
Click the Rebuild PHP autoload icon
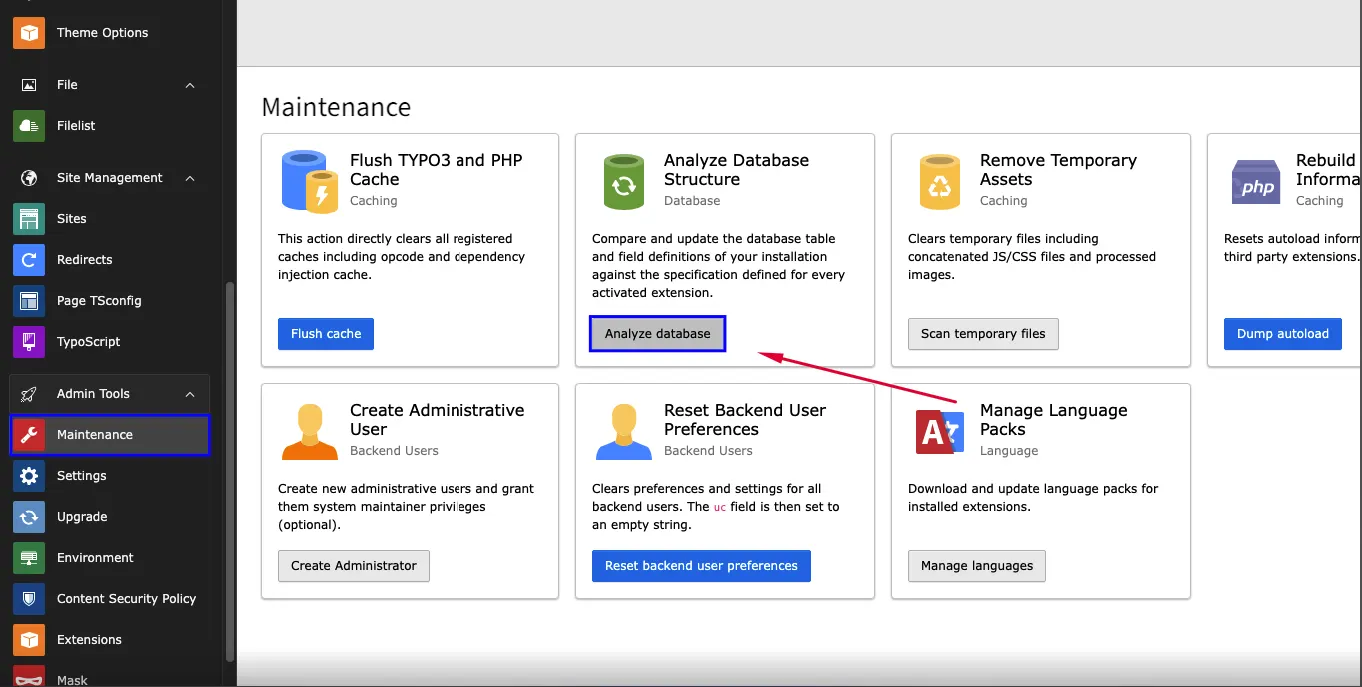coord(1256,182)
